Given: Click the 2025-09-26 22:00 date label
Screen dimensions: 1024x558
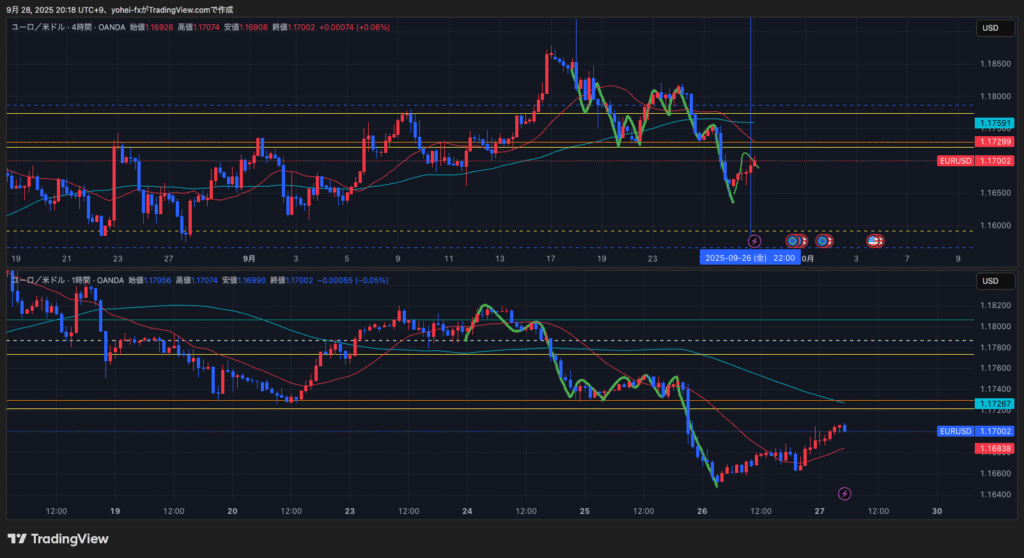Looking at the screenshot, I should [750, 258].
